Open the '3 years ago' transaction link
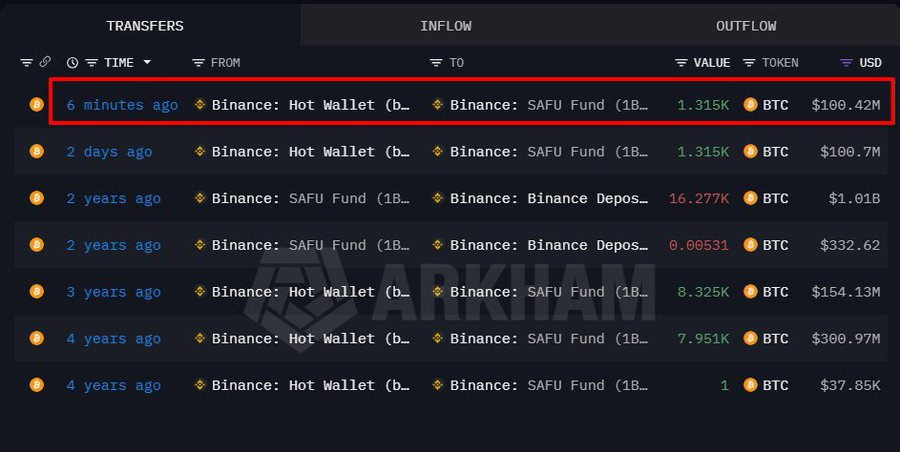The width and height of the screenshot is (900, 452). click(x=114, y=292)
